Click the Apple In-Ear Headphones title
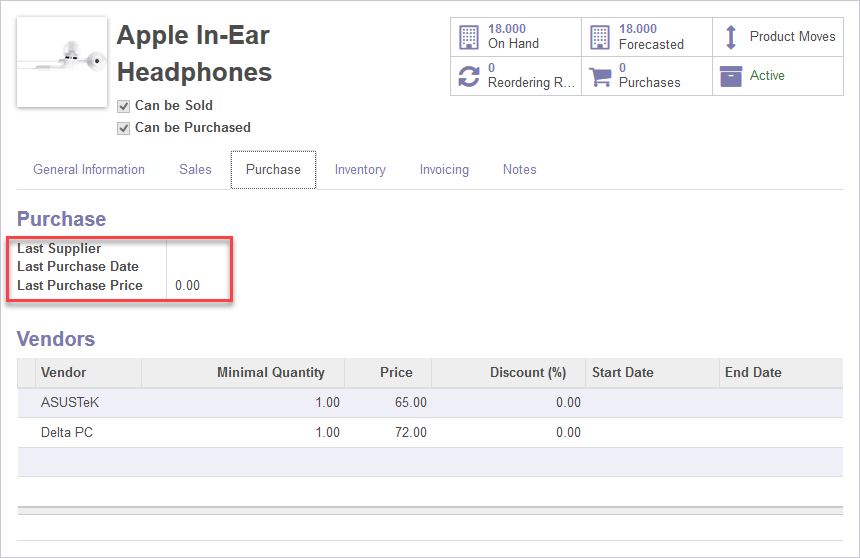The image size is (860, 558). click(x=194, y=54)
